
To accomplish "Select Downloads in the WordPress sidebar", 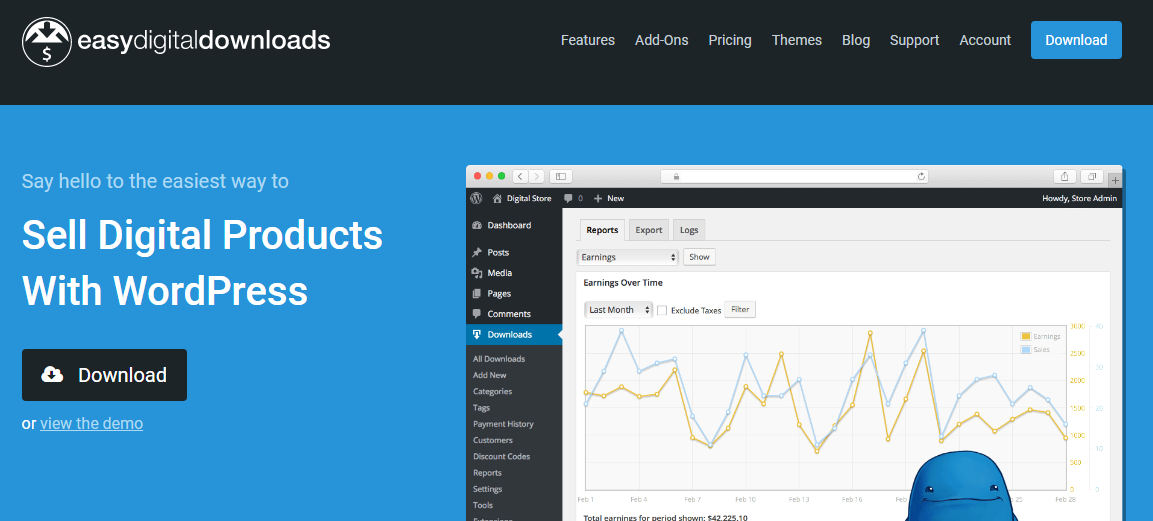I will [514, 334].
